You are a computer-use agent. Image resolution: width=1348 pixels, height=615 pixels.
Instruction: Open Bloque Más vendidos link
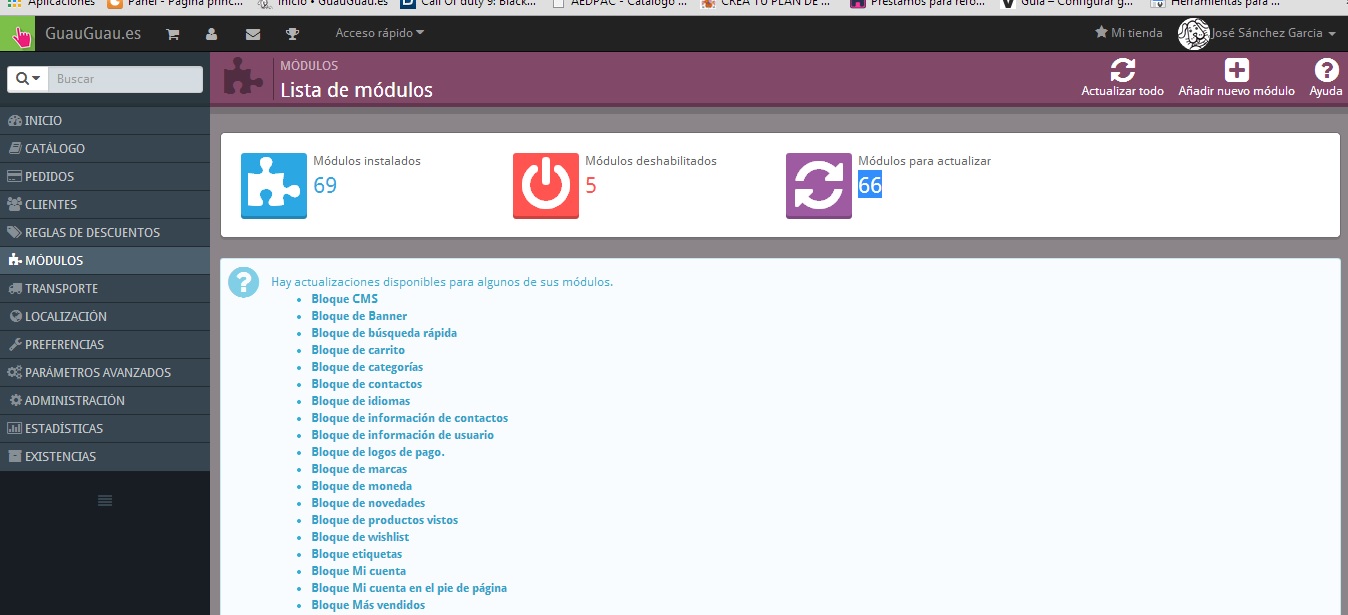click(368, 605)
